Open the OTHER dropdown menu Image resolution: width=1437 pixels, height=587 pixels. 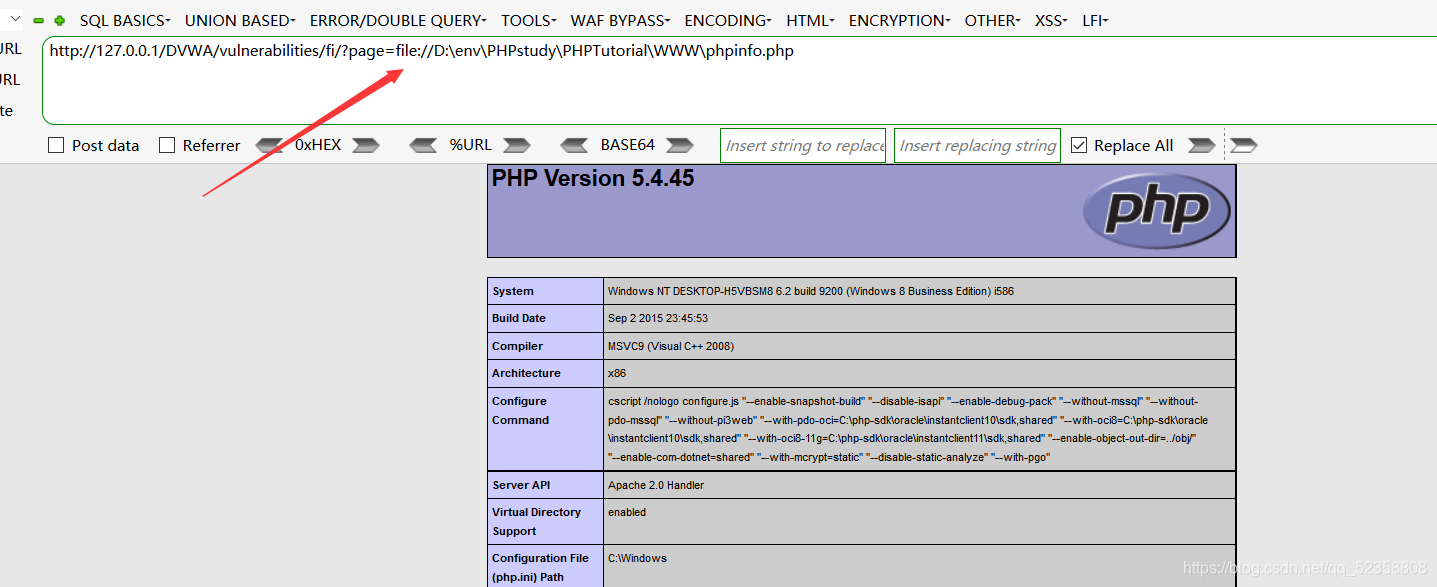(993, 20)
